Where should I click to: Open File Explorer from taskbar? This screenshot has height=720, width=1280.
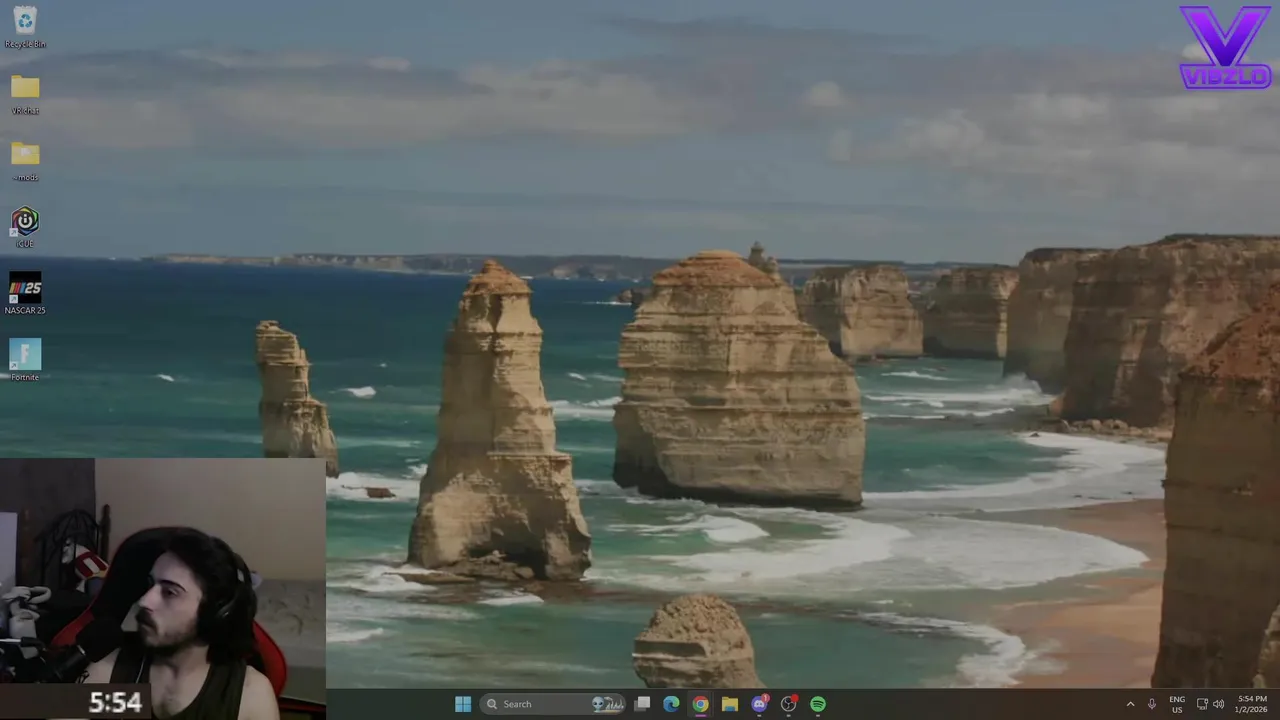click(x=730, y=704)
